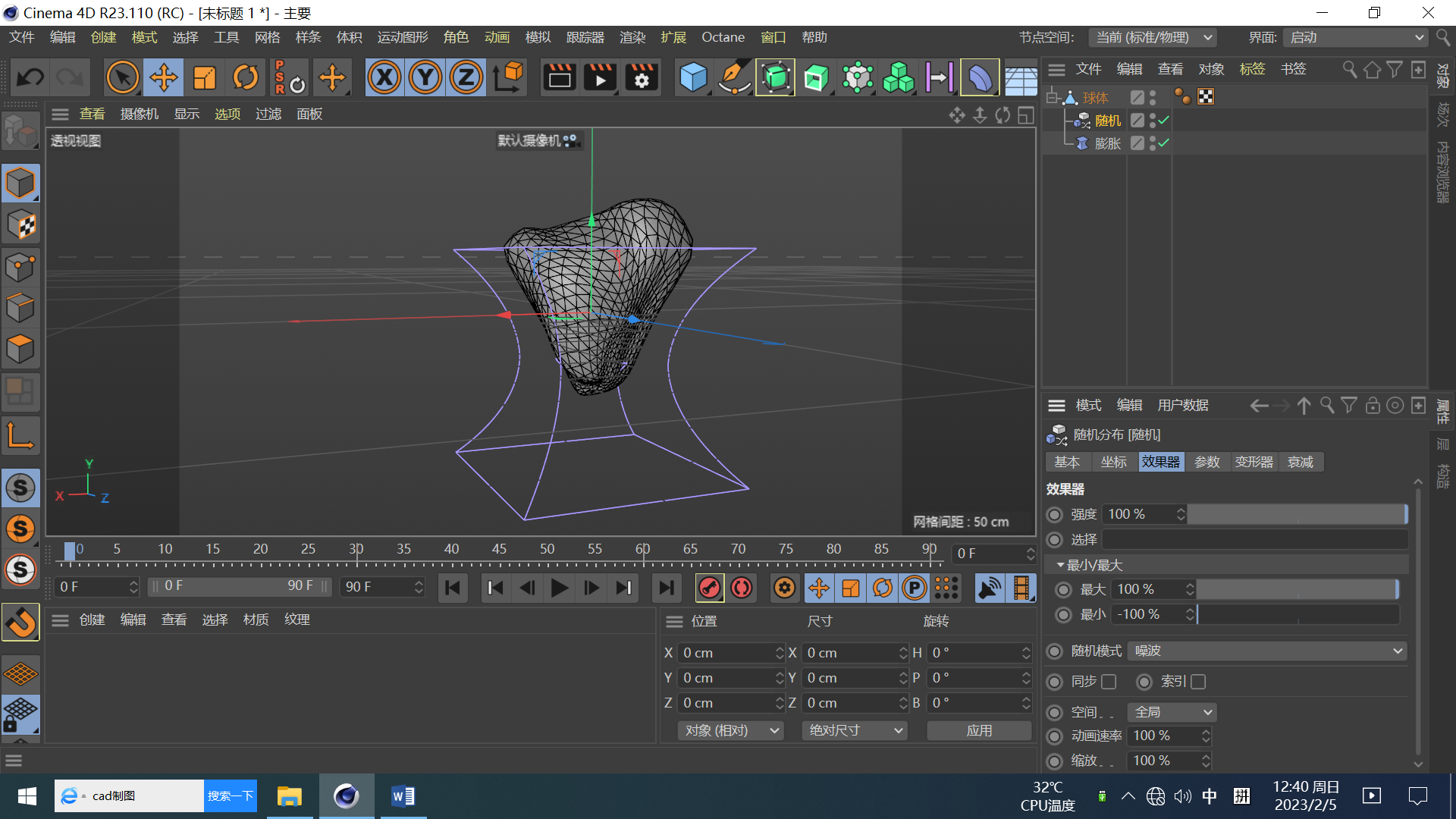
Task: Switch to Polygons mode orange-top cube
Action: (x=20, y=350)
